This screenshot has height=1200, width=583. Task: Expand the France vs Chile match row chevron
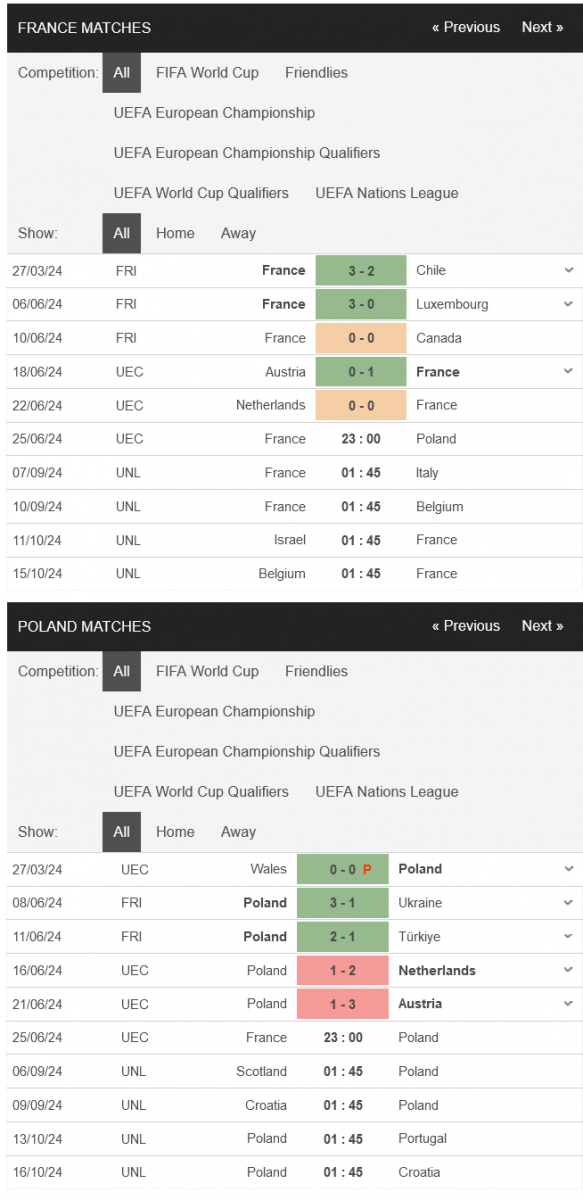pyautogui.click(x=569, y=270)
